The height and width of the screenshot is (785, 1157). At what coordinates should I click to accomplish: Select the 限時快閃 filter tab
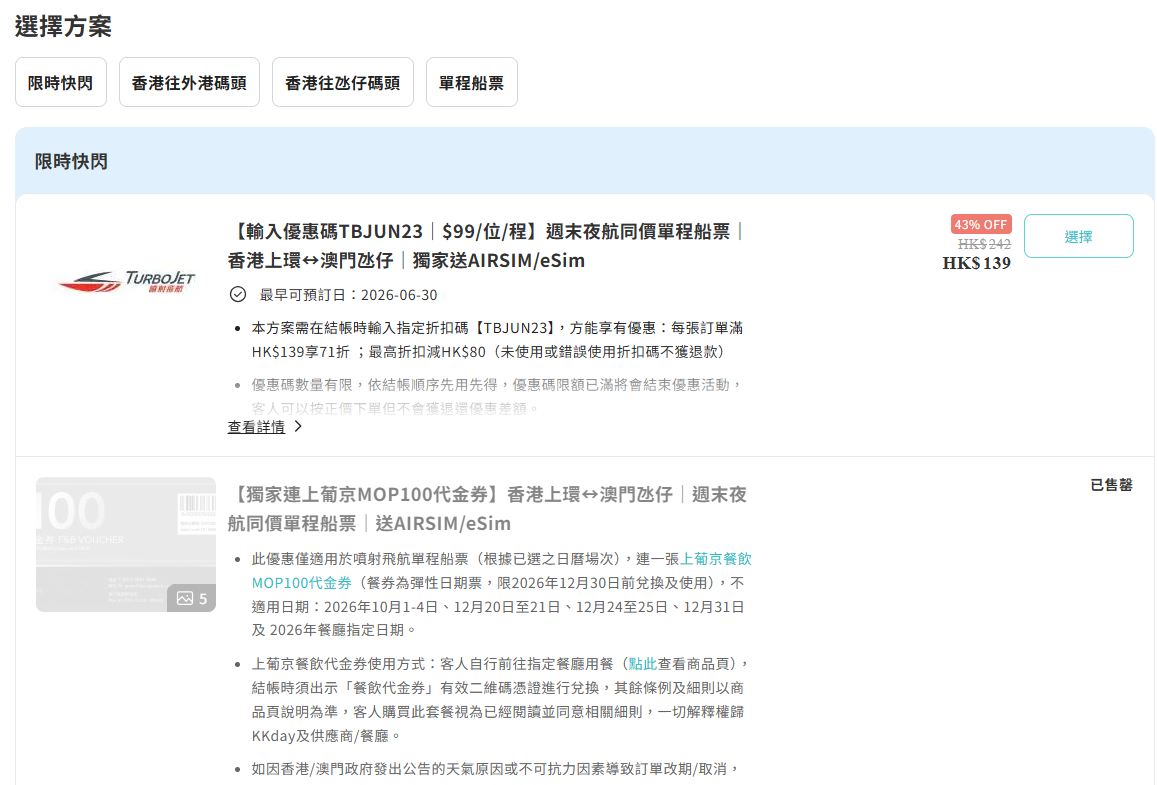pyautogui.click(x=61, y=83)
